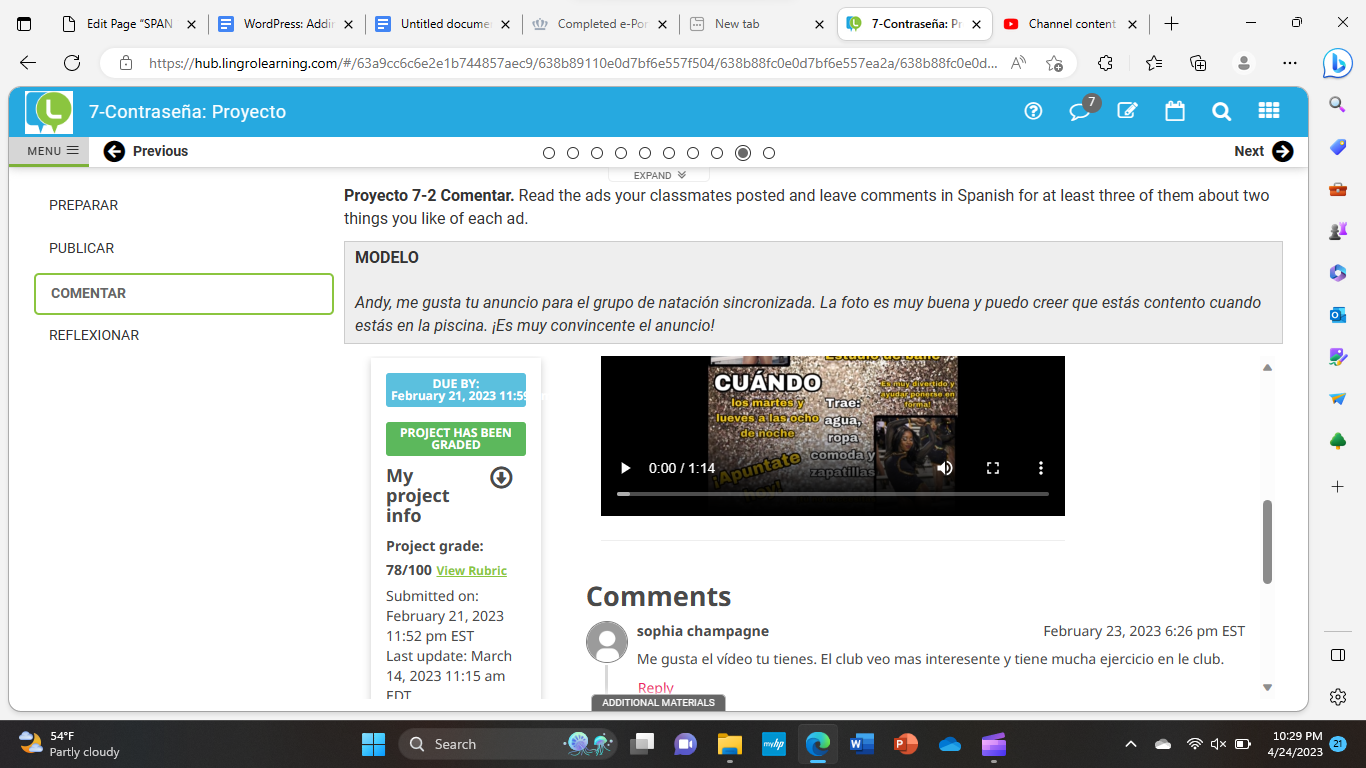The width and height of the screenshot is (1366, 768).
Task: Expand the header with EXPAND chevron
Action: pos(660,175)
